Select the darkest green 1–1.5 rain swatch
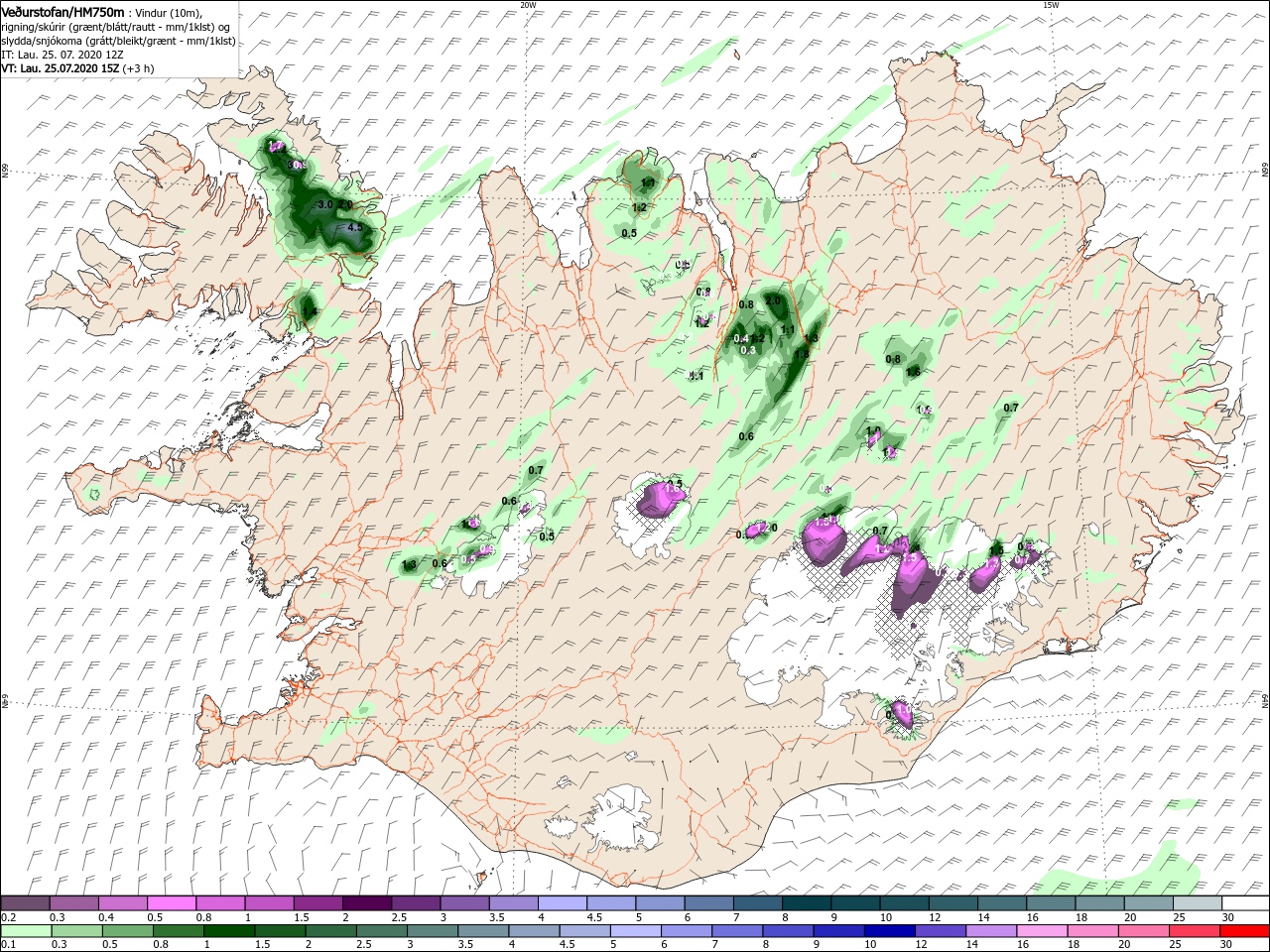Image resolution: width=1270 pixels, height=952 pixels. 229,930
